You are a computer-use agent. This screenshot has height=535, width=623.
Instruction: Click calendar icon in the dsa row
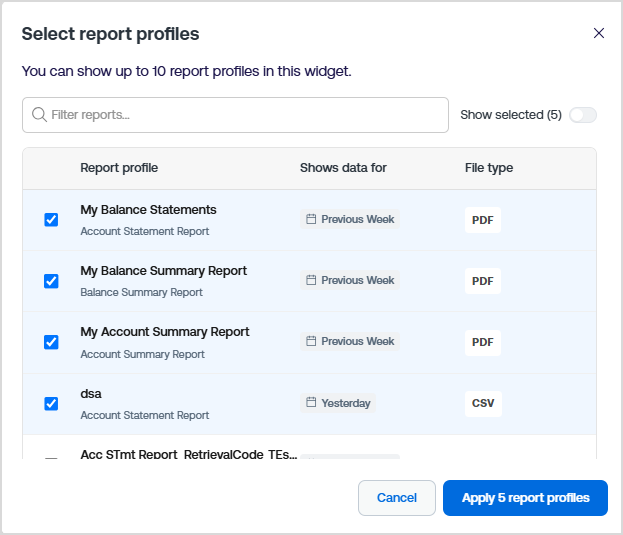pyautogui.click(x=311, y=402)
